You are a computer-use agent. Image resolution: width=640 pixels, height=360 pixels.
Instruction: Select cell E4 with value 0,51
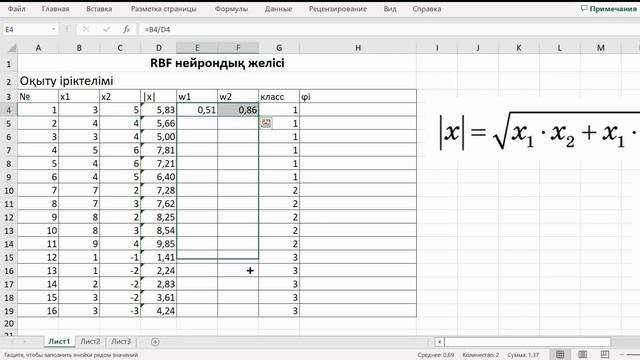tap(197, 110)
